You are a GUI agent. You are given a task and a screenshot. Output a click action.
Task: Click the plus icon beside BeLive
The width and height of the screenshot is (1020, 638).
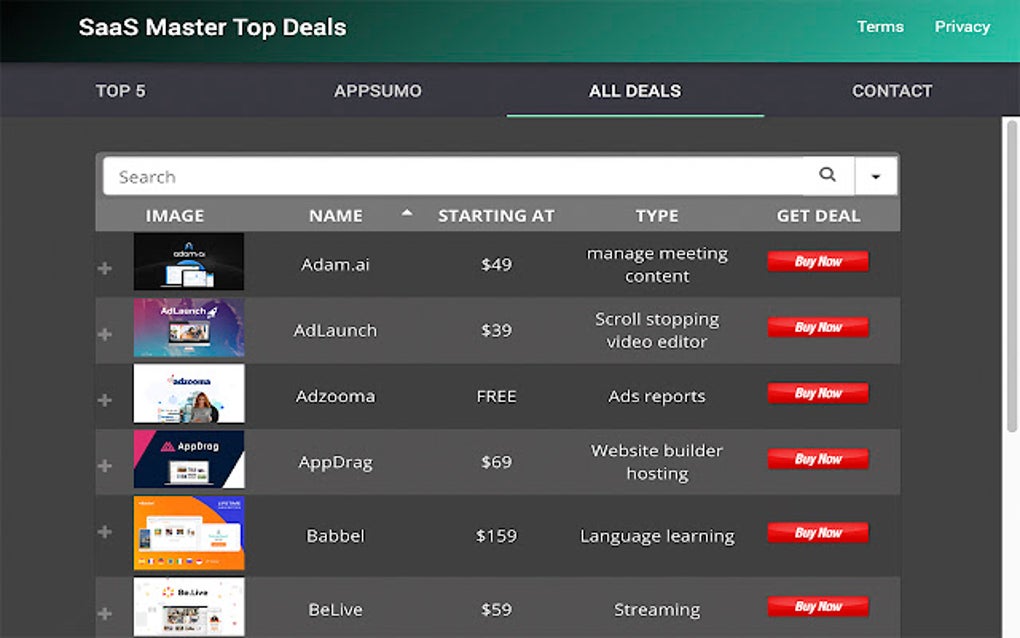[x=104, y=610]
